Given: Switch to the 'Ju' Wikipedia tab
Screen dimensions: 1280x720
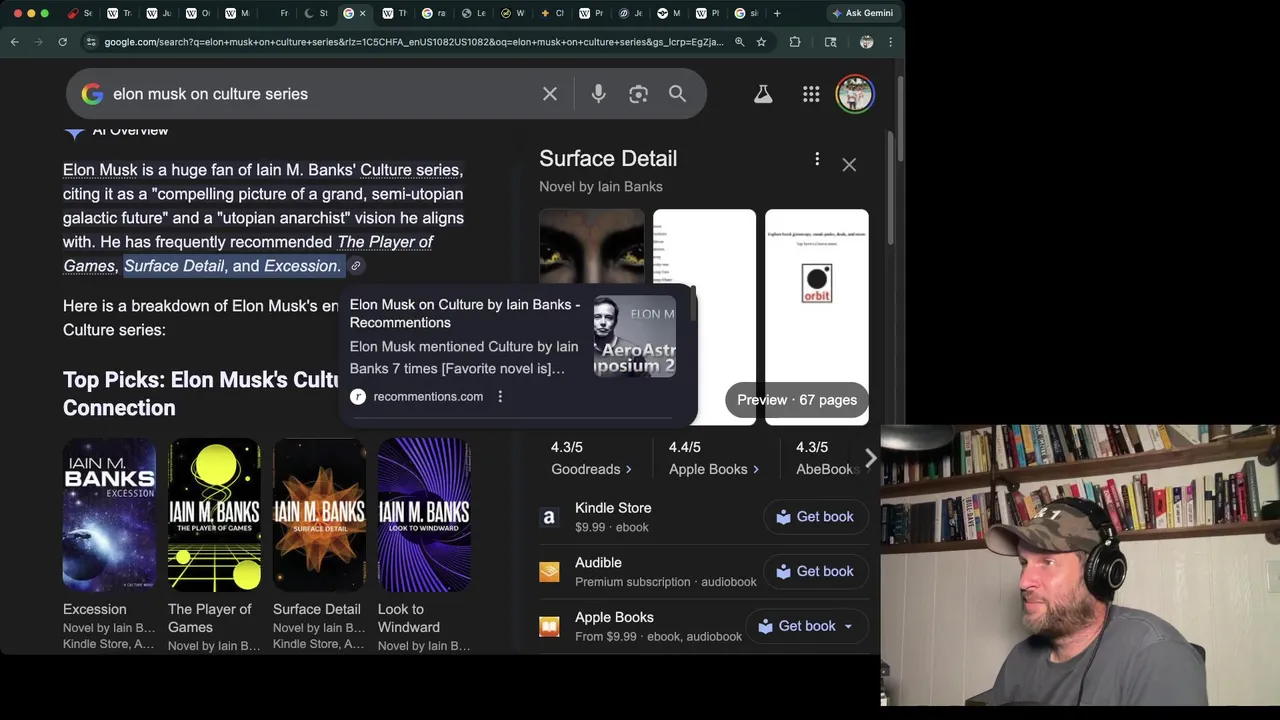Looking at the screenshot, I should (158, 13).
